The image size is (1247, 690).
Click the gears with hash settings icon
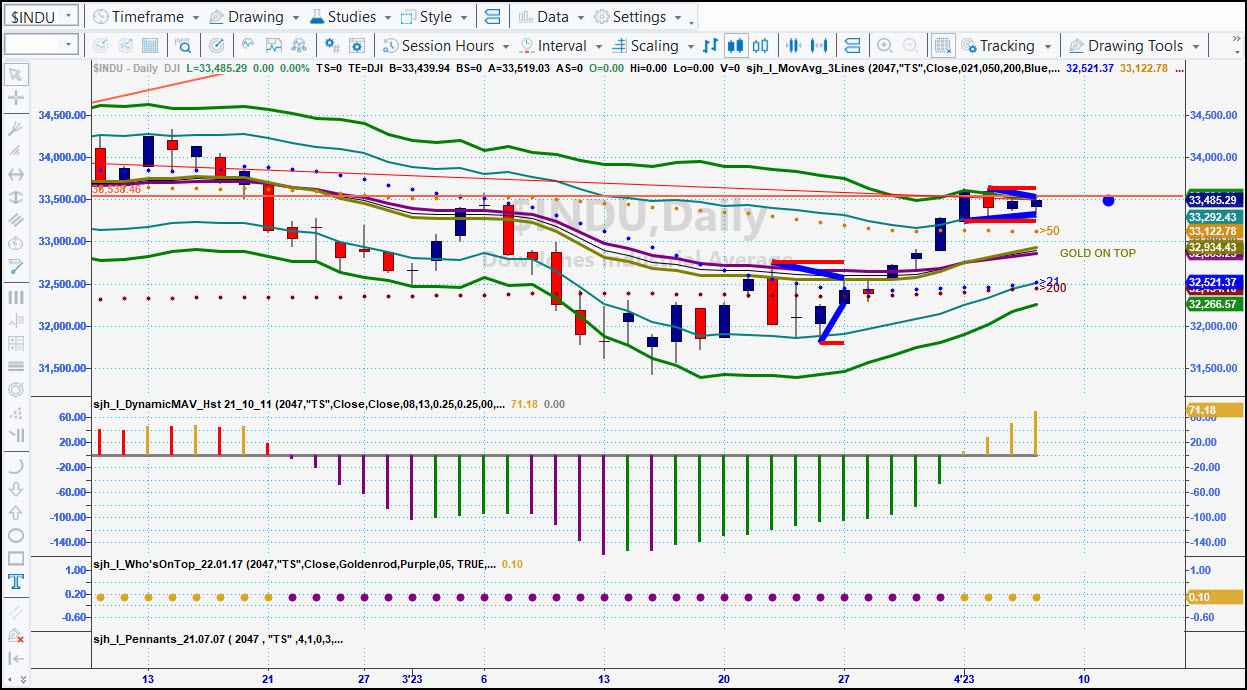pos(333,46)
